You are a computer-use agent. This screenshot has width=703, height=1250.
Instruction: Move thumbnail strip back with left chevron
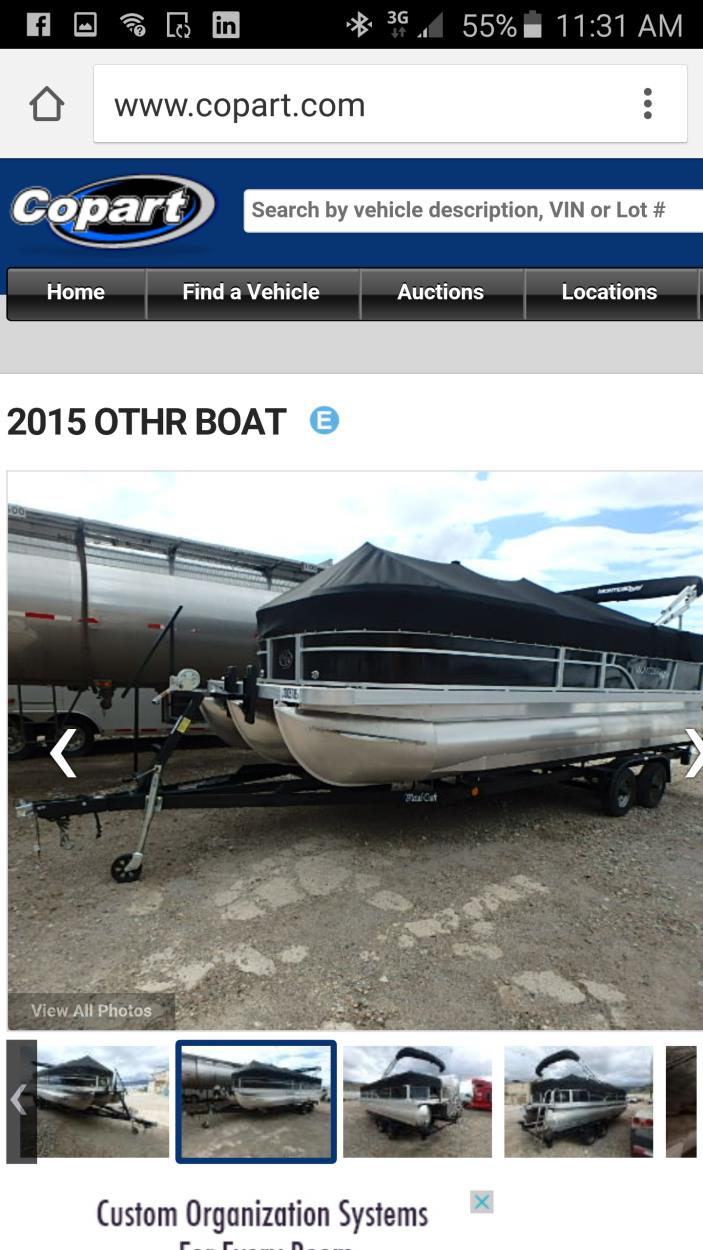click(21, 1101)
